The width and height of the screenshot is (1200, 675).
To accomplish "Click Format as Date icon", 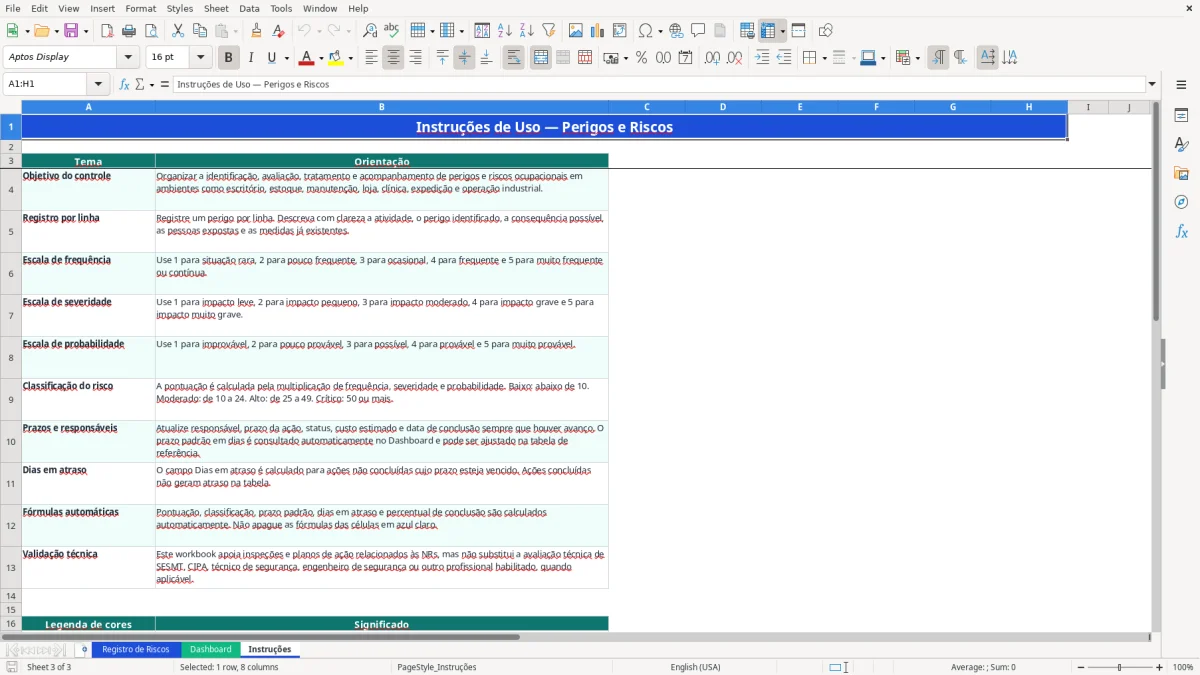I will 685,58.
